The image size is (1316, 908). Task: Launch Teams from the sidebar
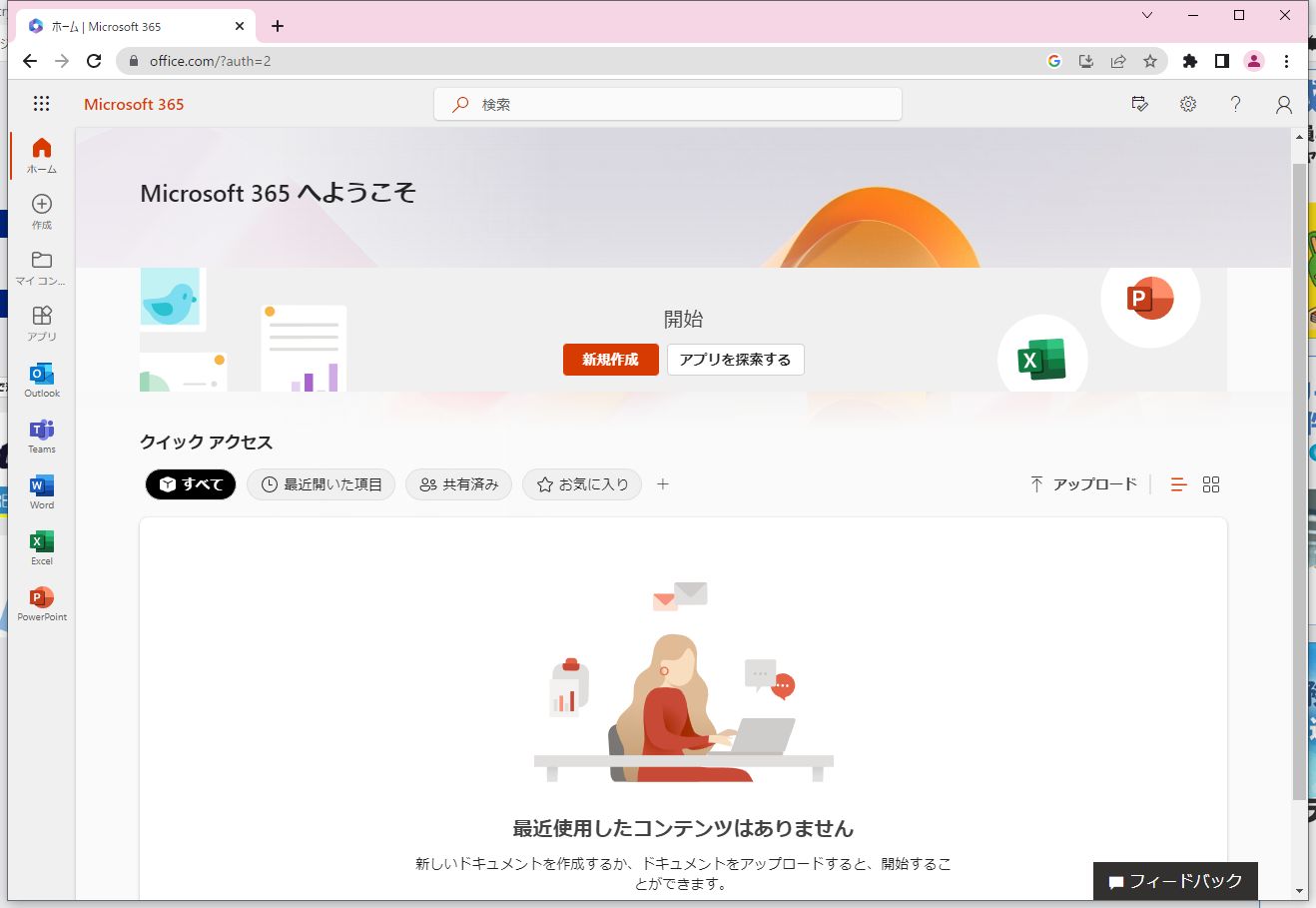[42, 436]
